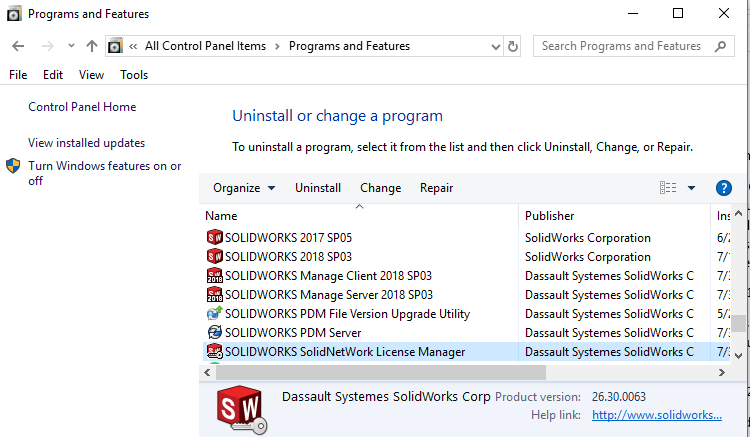Open View installed updates link
Screen dimensions: 750x437
87,143
